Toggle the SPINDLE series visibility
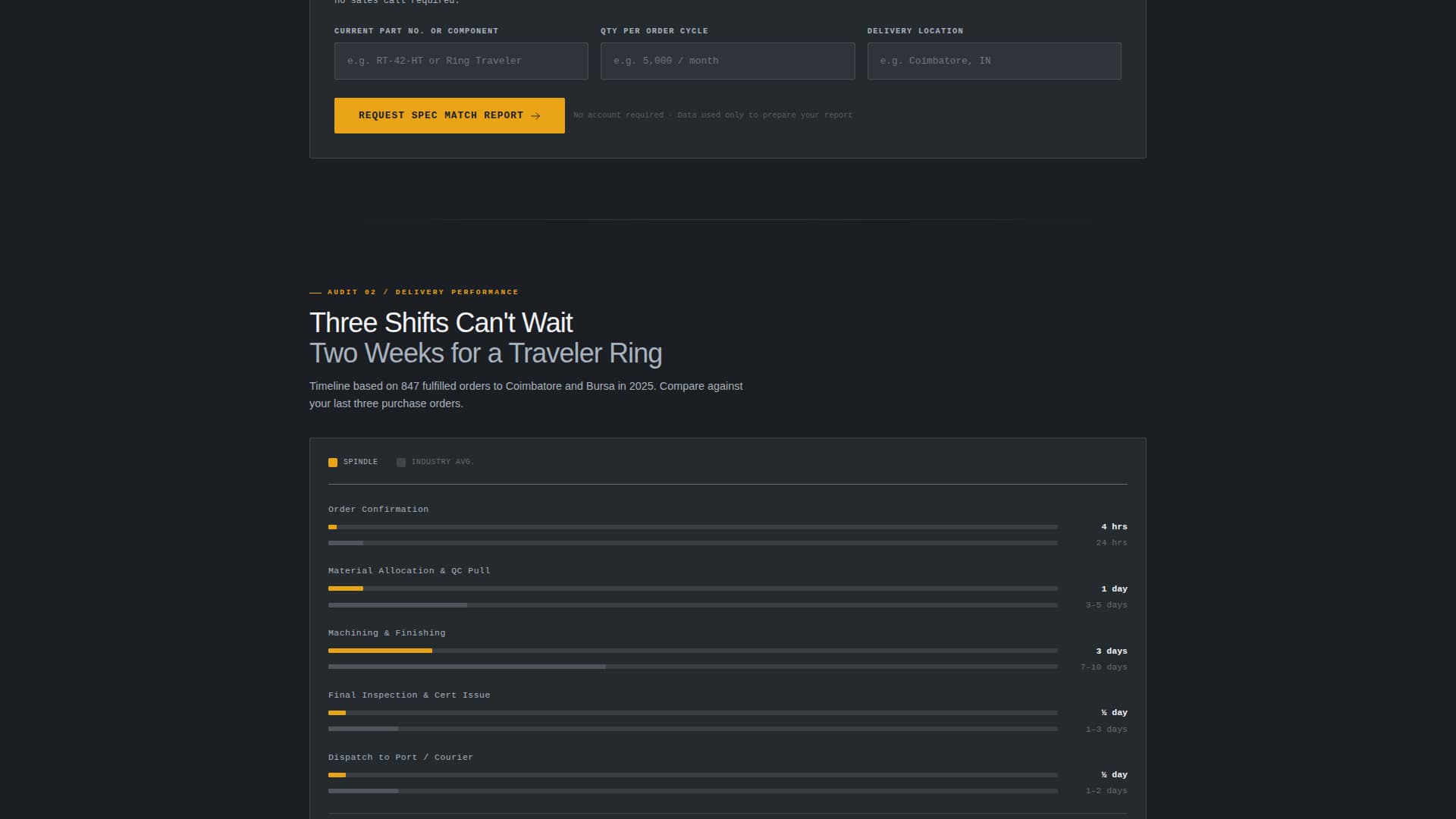 (x=353, y=462)
